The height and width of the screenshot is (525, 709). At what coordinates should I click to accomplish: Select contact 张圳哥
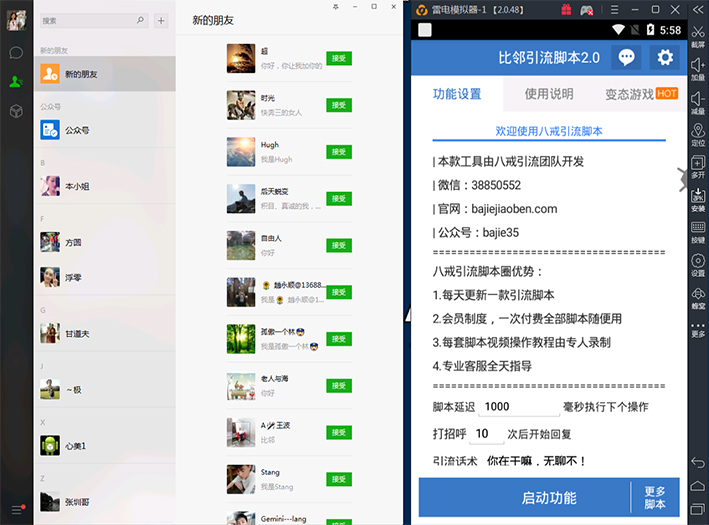pos(105,501)
